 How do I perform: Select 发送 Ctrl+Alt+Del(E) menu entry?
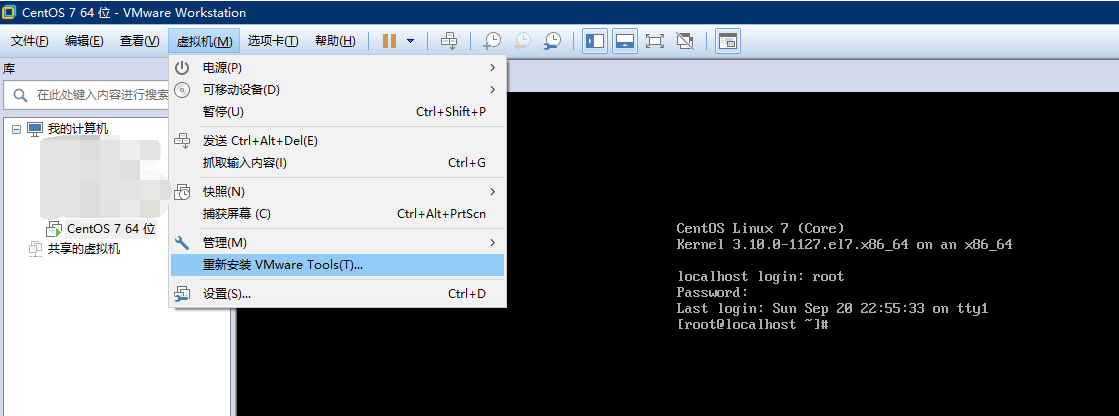click(x=338, y=141)
